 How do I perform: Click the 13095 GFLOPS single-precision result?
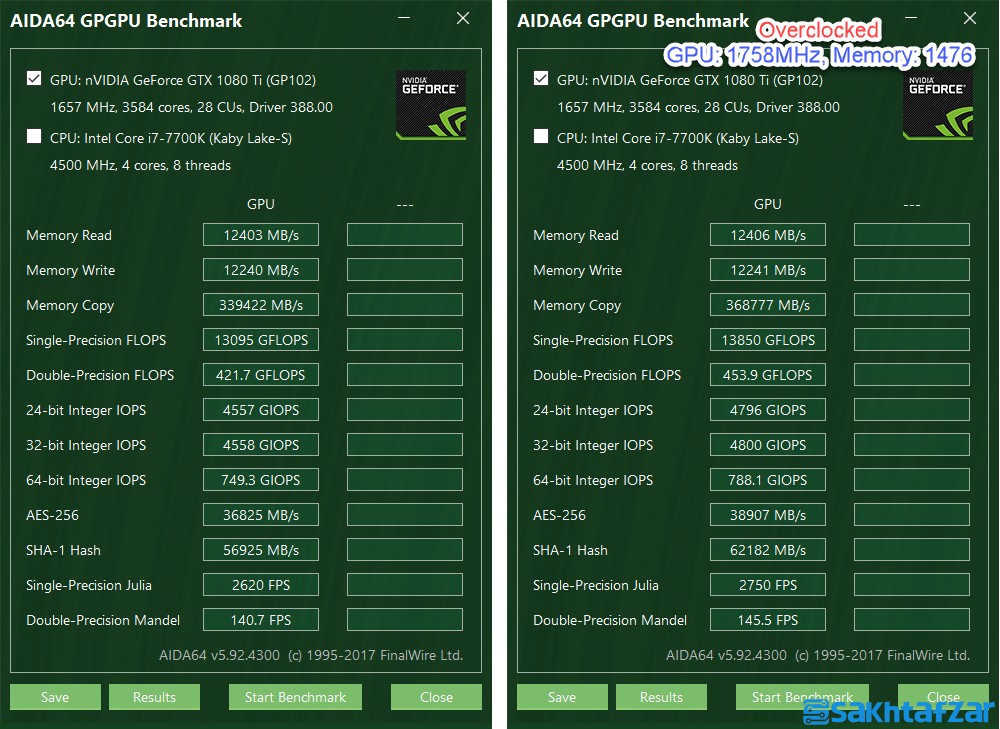pyautogui.click(x=261, y=340)
